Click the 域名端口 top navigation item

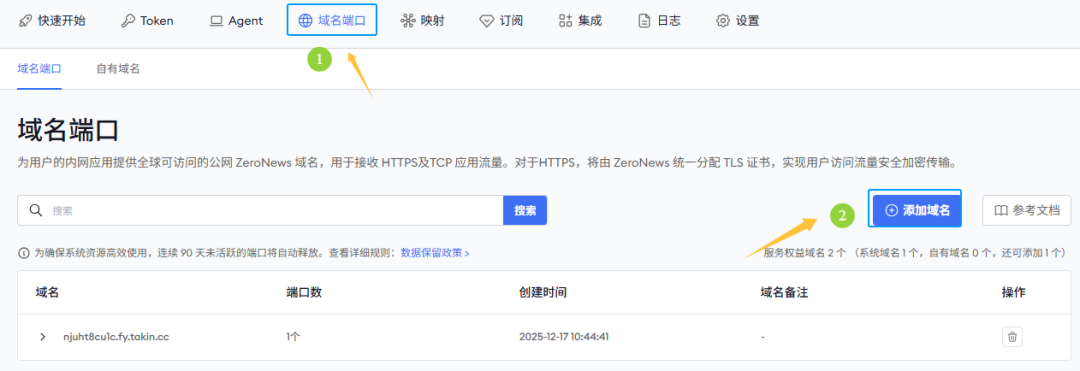331,21
